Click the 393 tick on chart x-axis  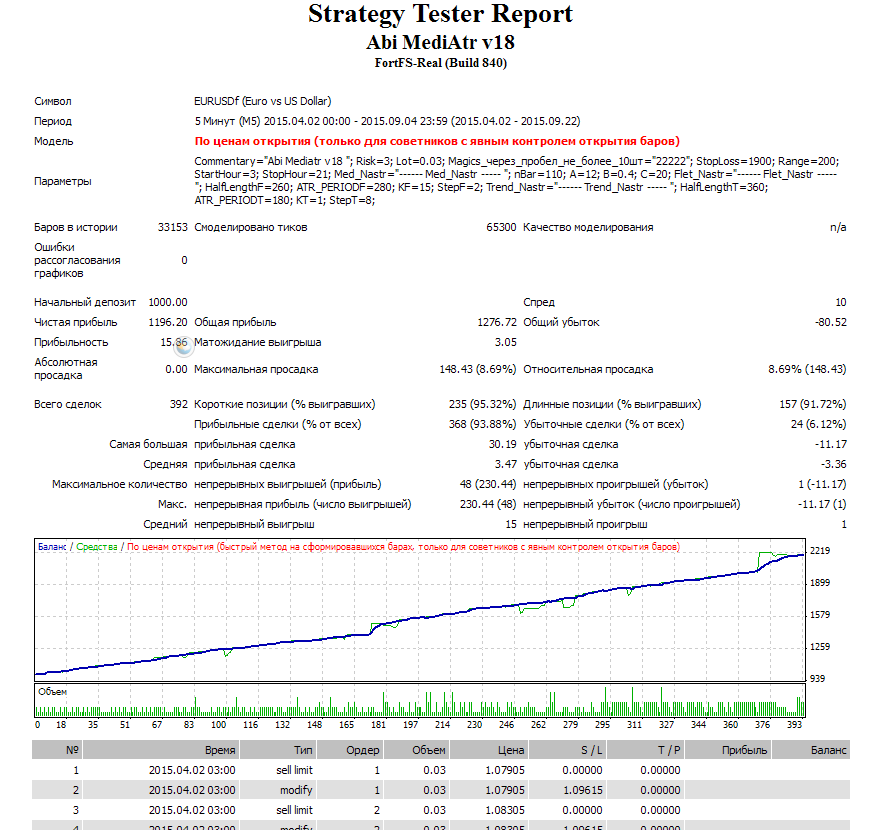tap(794, 725)
